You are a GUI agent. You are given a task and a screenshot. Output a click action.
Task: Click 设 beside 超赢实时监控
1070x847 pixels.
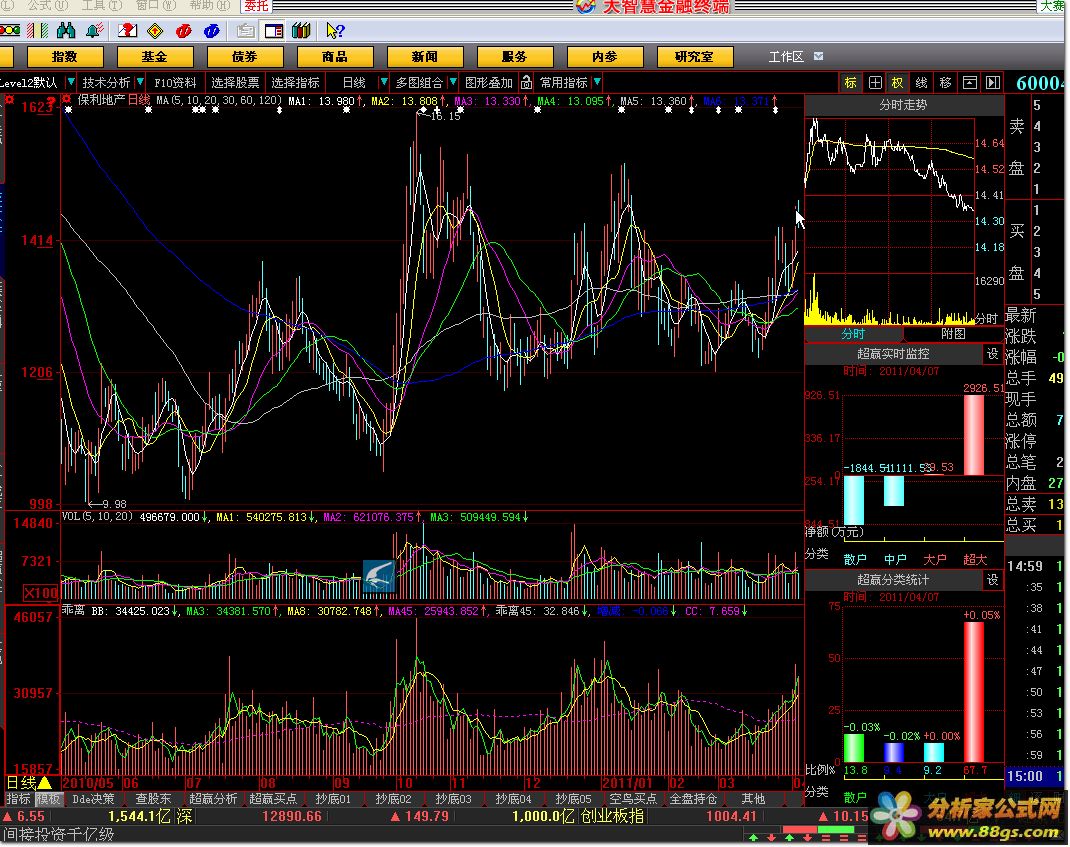992,354
